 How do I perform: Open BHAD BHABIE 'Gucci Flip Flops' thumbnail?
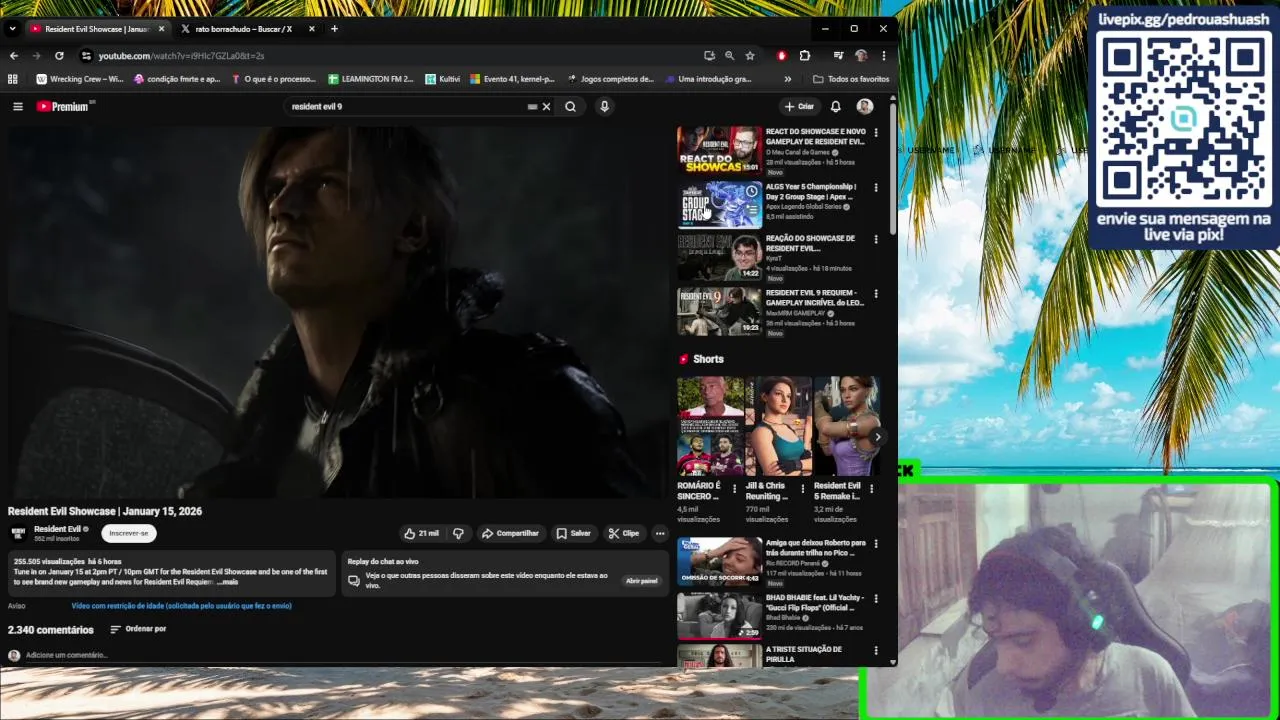coord(719,616)
